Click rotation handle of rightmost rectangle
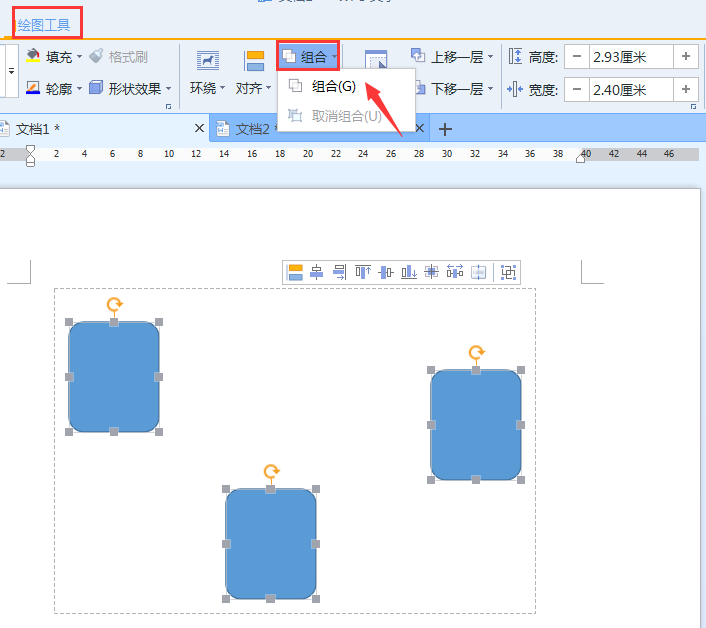Screen dimensions: 706x628 pyautogui.click(x=476, y=352)
